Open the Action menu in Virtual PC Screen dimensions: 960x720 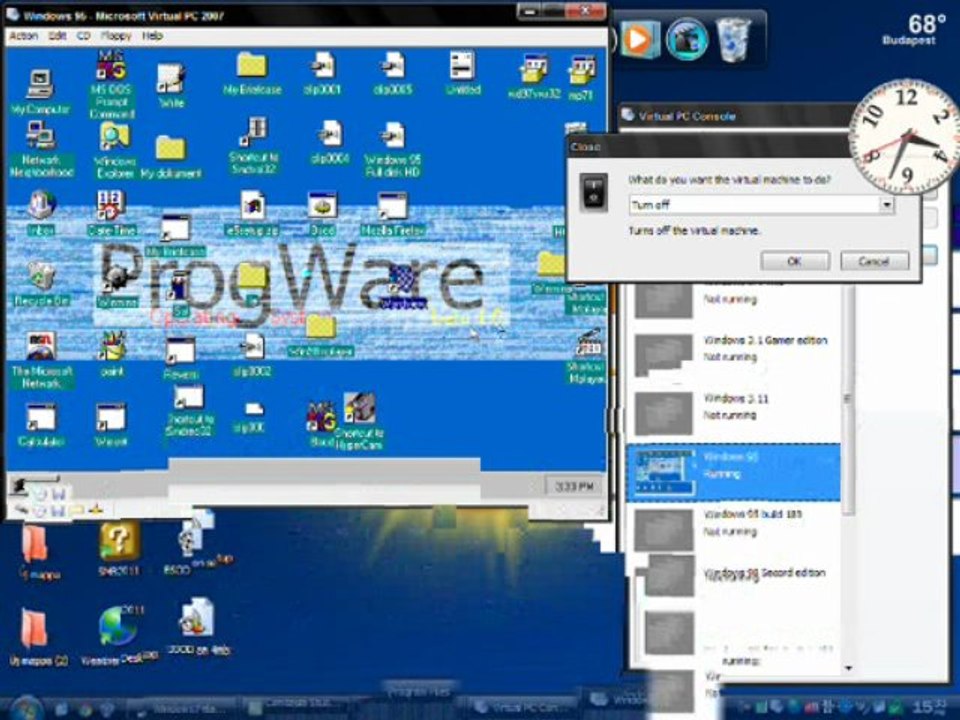[x=24, y=36]
